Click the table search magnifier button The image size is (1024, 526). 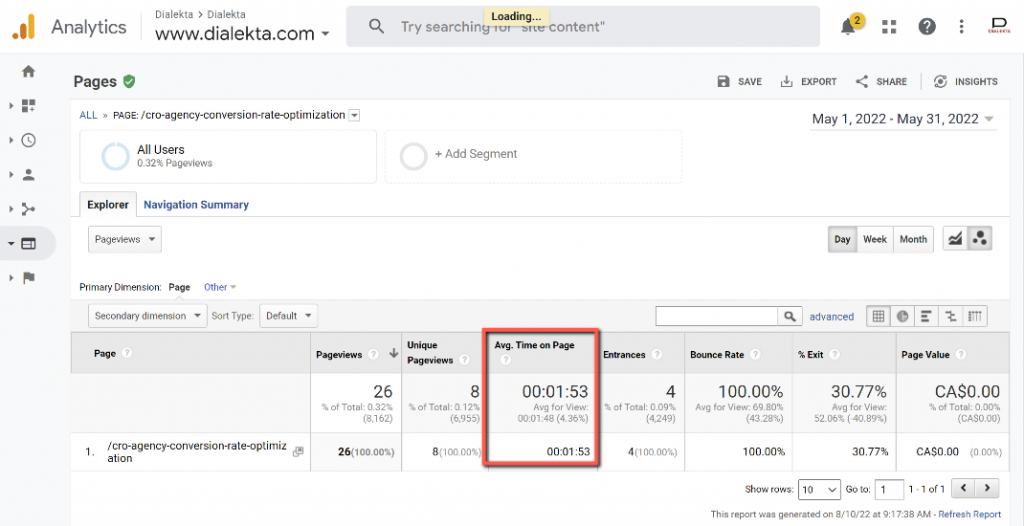pos(790,316)
